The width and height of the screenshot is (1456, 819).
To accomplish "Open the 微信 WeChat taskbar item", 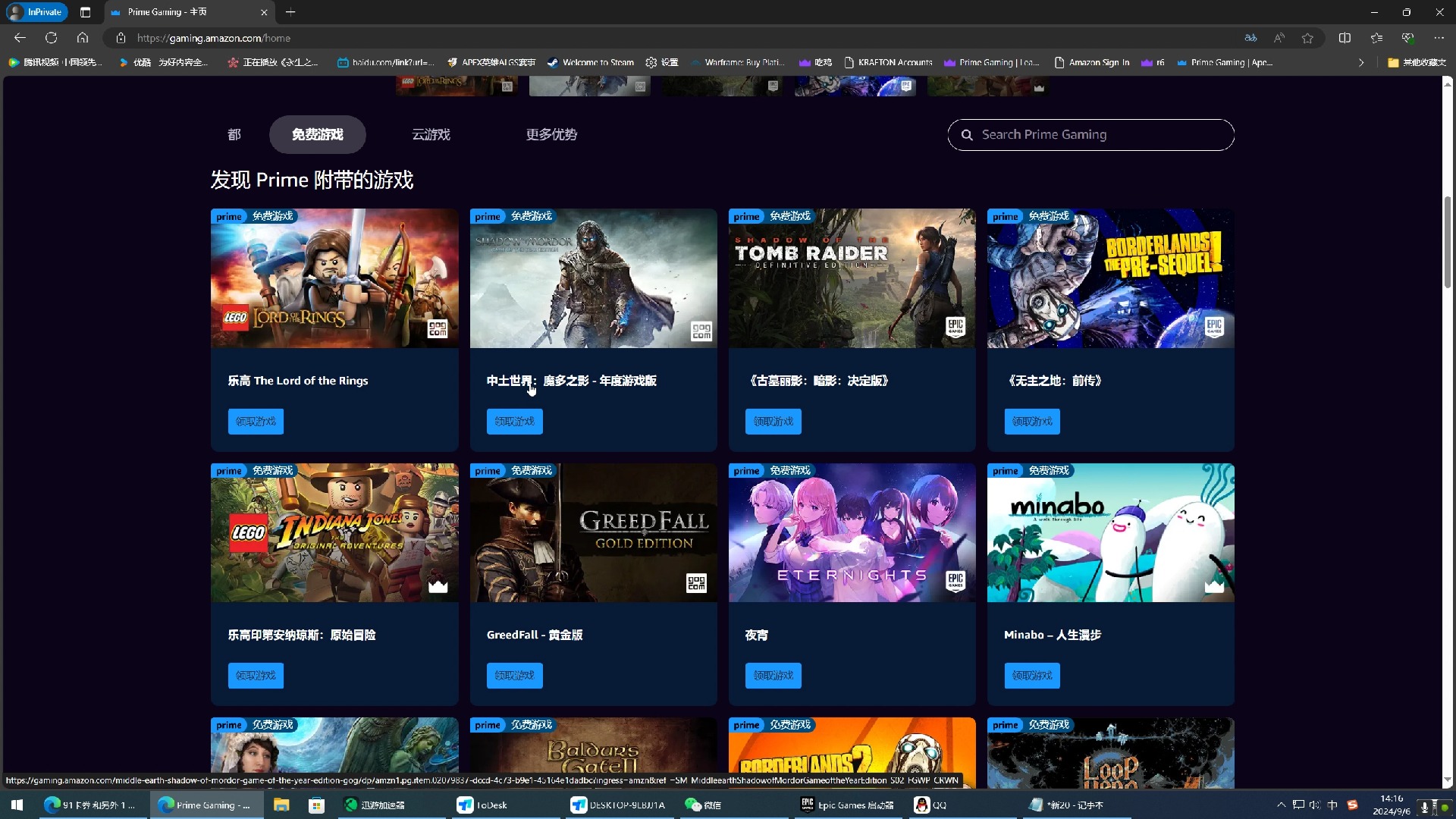I will click(703, 805).
